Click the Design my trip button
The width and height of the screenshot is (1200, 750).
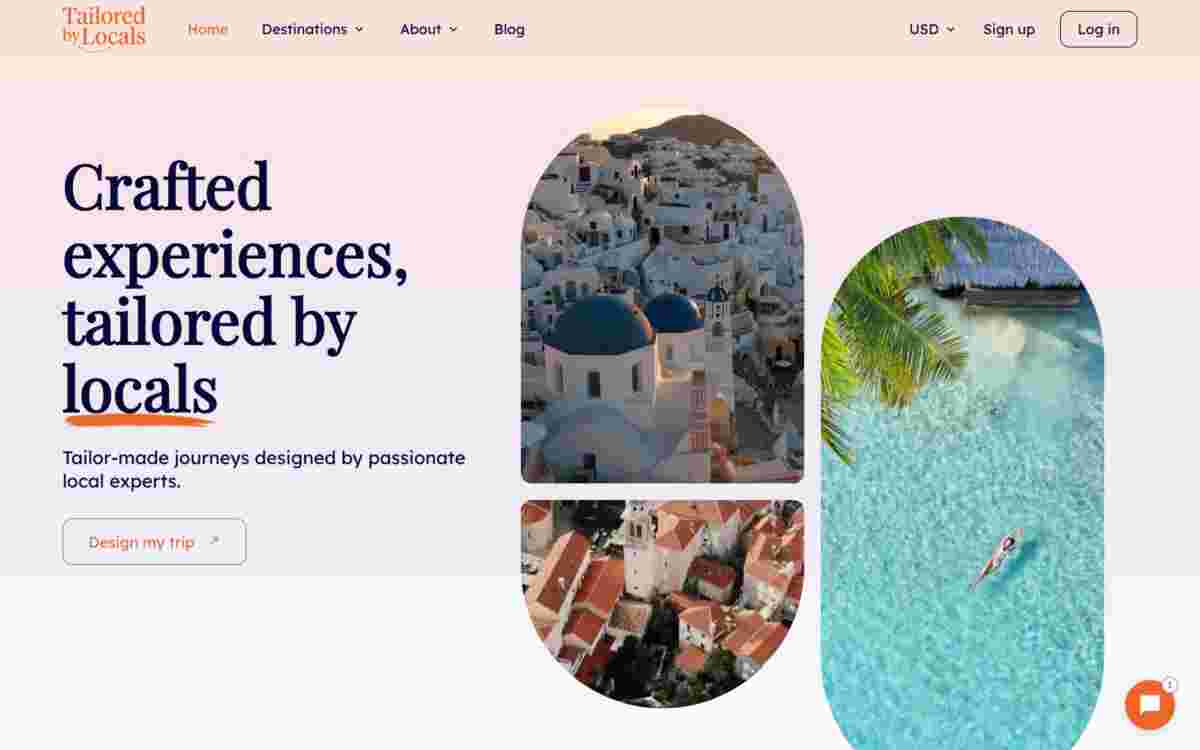point(154,542)
